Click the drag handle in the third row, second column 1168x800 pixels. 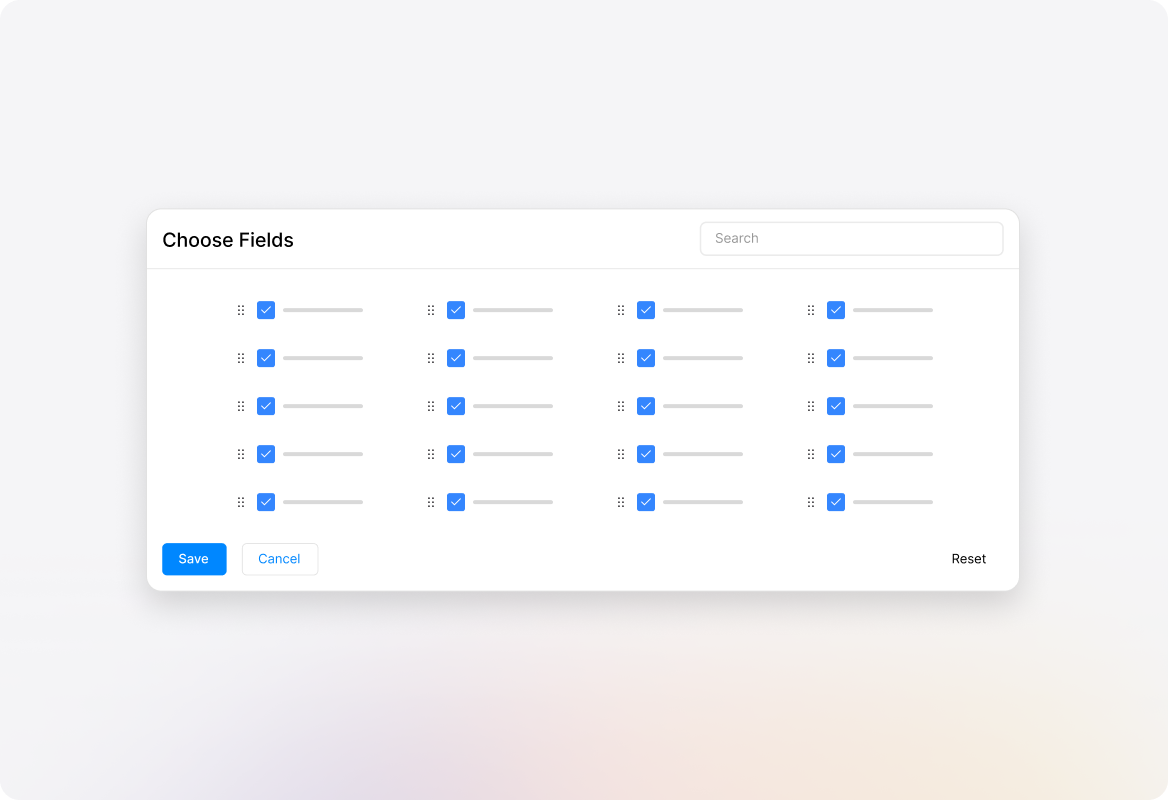431,406
